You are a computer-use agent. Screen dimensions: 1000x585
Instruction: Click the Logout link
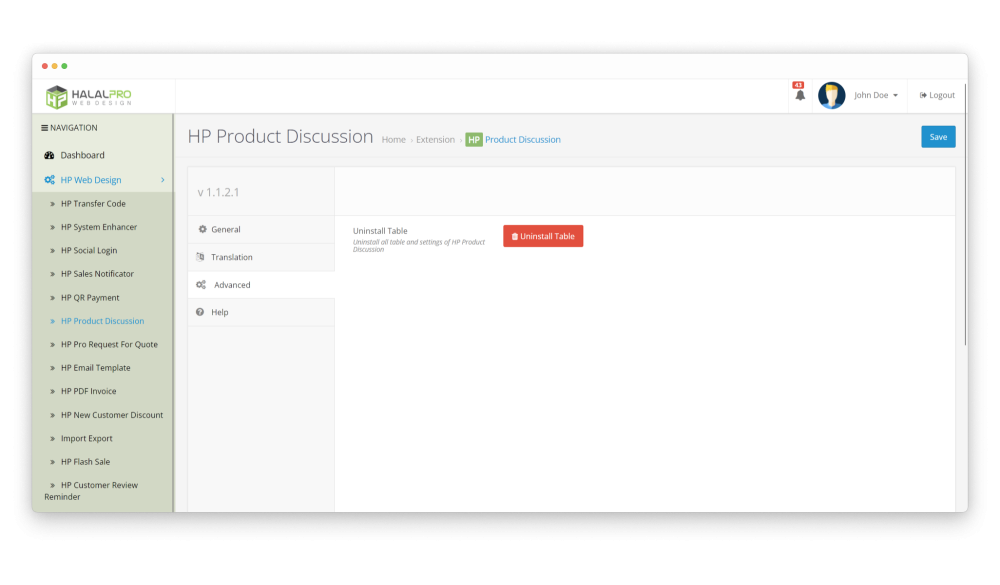(x=937, y=96)
